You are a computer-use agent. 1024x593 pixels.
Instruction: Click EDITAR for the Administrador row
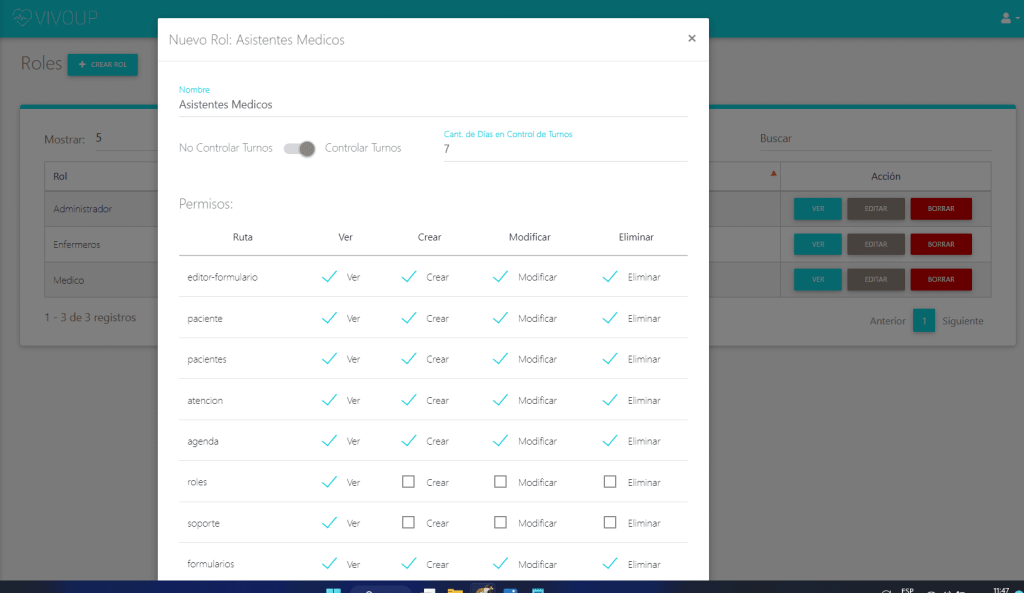876,209
